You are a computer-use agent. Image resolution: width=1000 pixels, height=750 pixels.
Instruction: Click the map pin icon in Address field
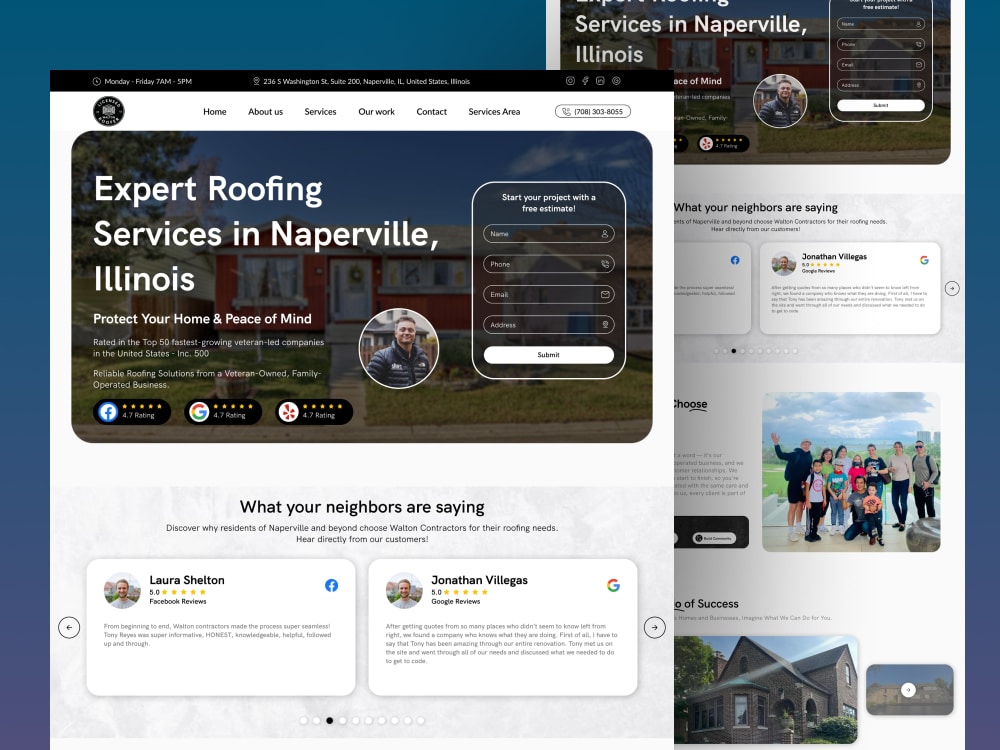(605, 325)
